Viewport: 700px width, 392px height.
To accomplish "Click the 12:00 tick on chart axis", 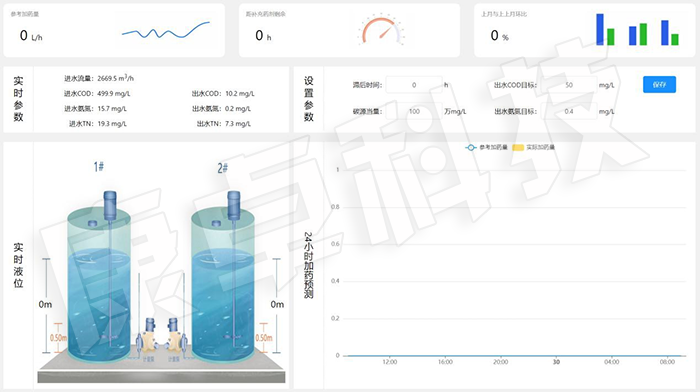I will click(x=389, y=362).
